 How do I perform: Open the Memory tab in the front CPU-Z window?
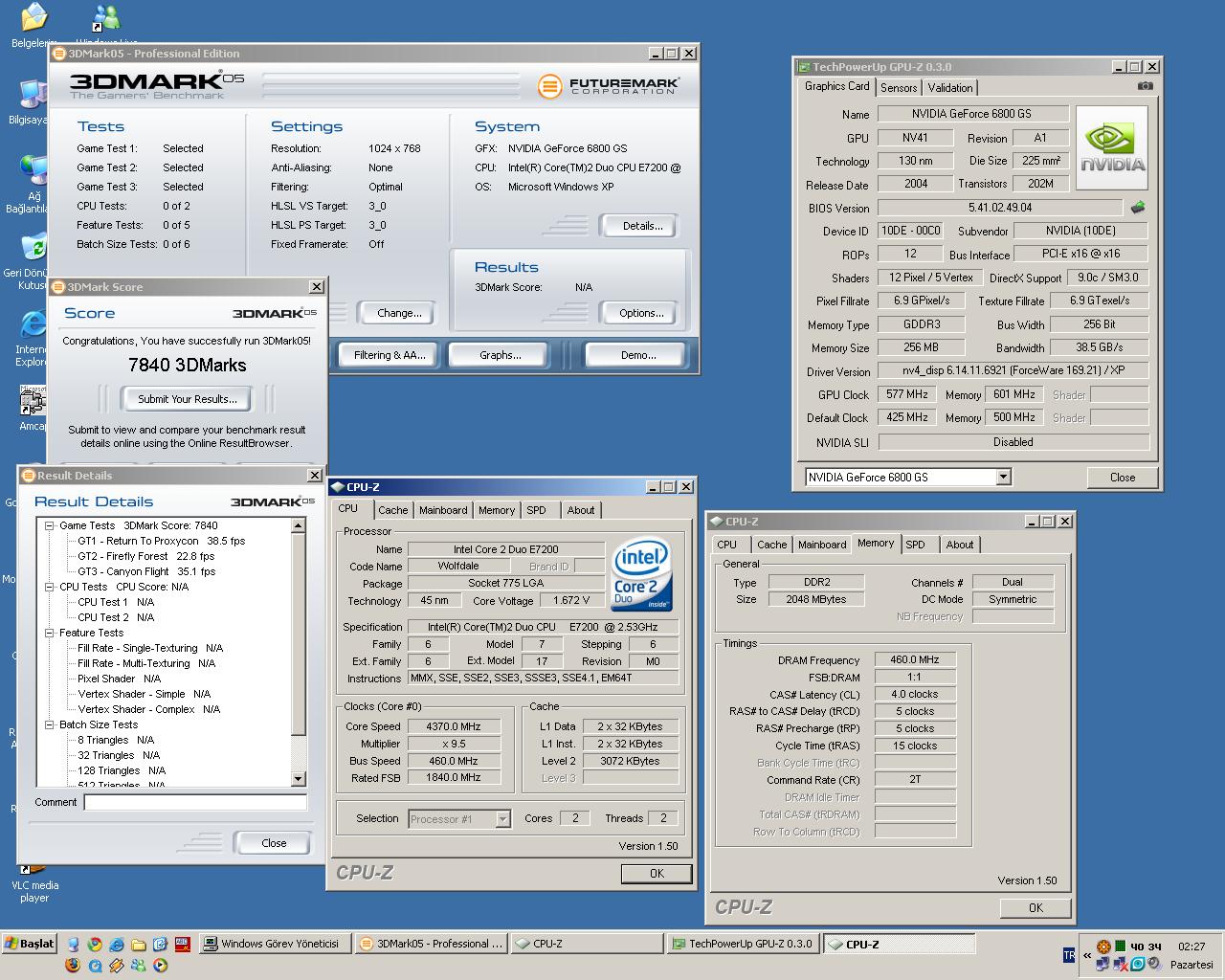point(497,510)
